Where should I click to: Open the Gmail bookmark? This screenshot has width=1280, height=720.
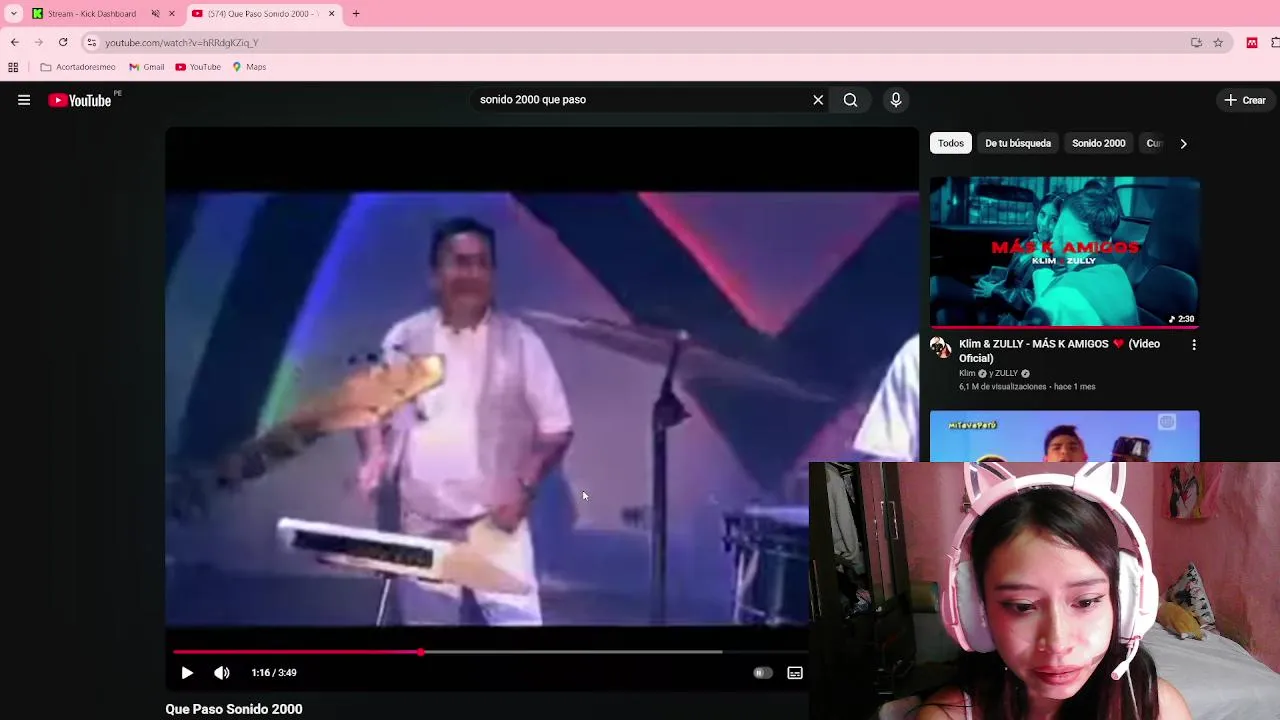(x=147, y=67)
